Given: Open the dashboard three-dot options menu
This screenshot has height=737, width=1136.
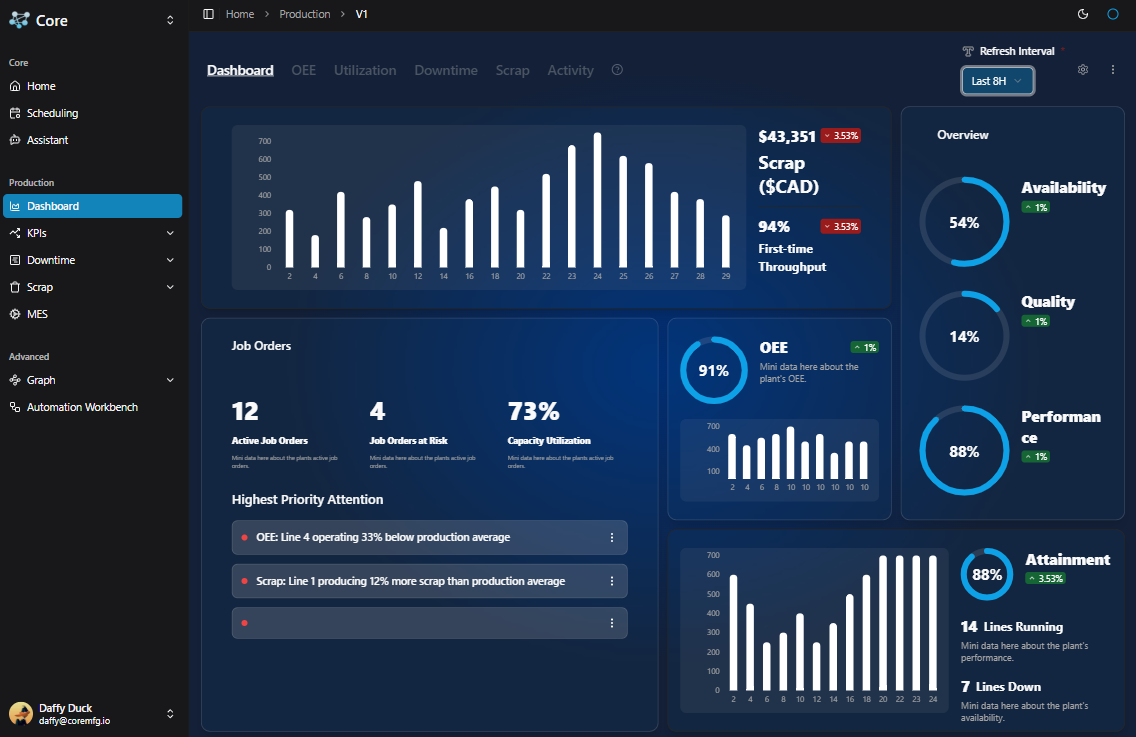Looking at the screenshot, I should [x=1113, y=70].
